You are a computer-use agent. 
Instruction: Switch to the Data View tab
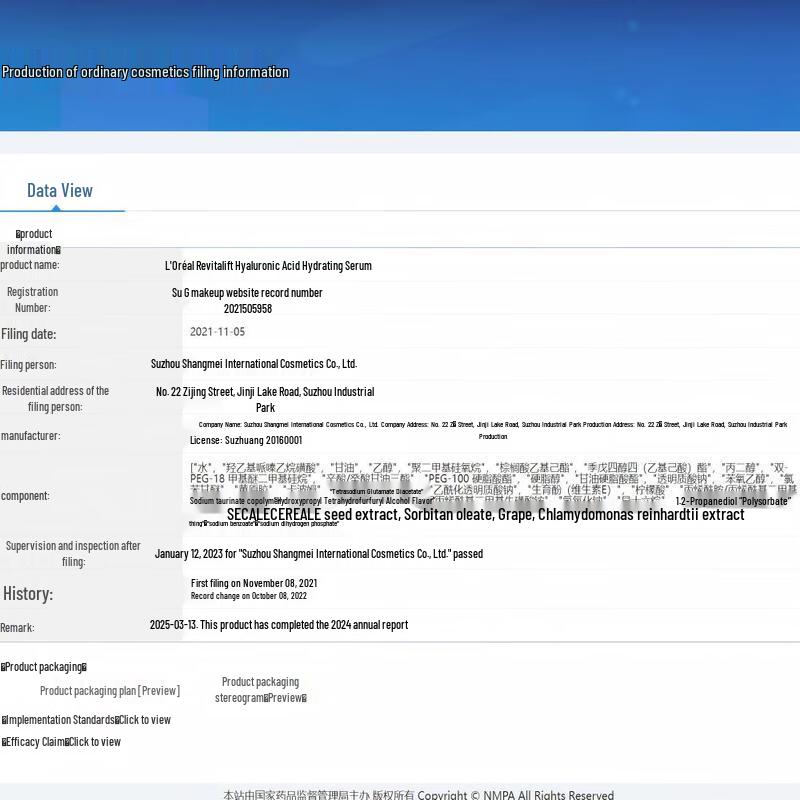coord(59,191)
